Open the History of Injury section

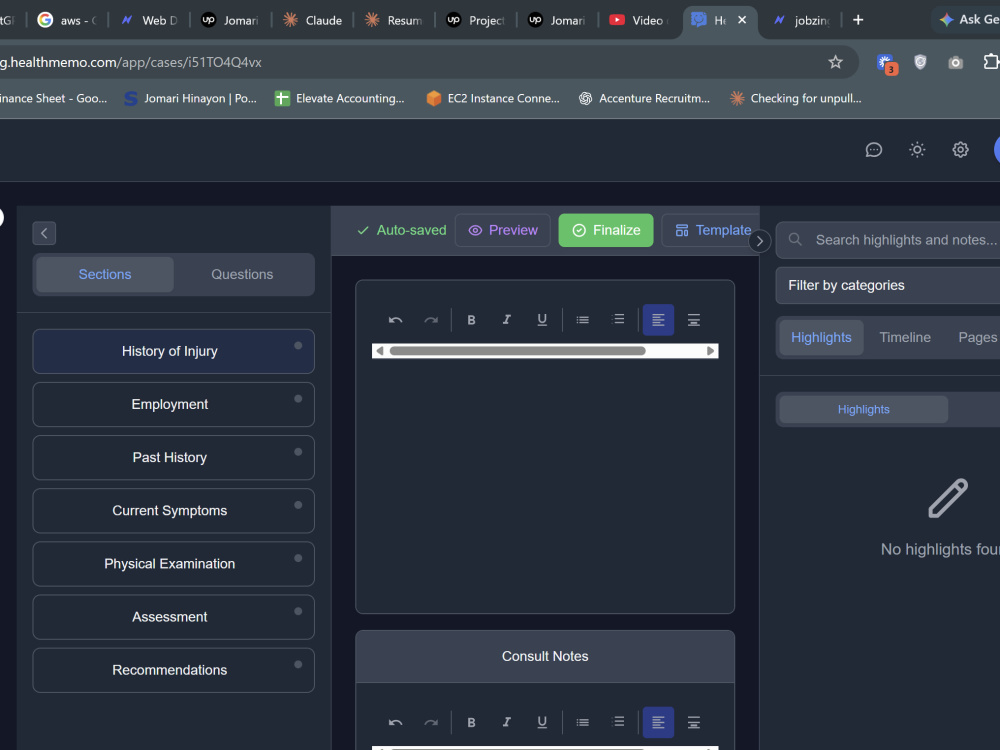point(173,351)
